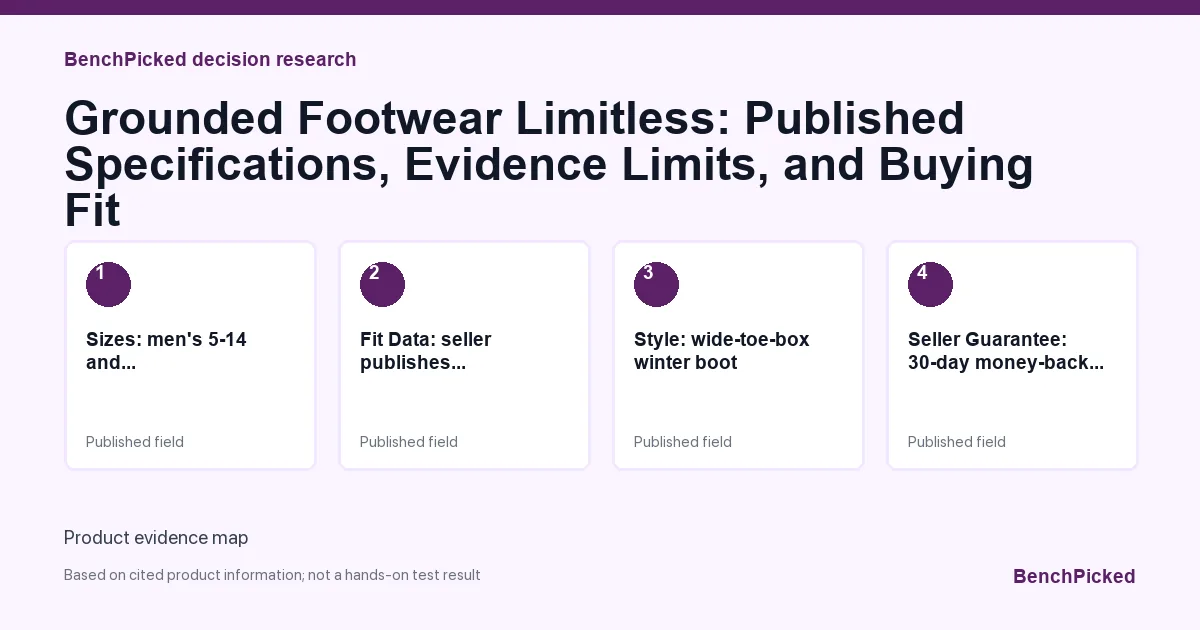1200x630 pixels.
Task: Select the 'Sizes: men's 5-14 and...' card title
Action: [x=166, y=351]
